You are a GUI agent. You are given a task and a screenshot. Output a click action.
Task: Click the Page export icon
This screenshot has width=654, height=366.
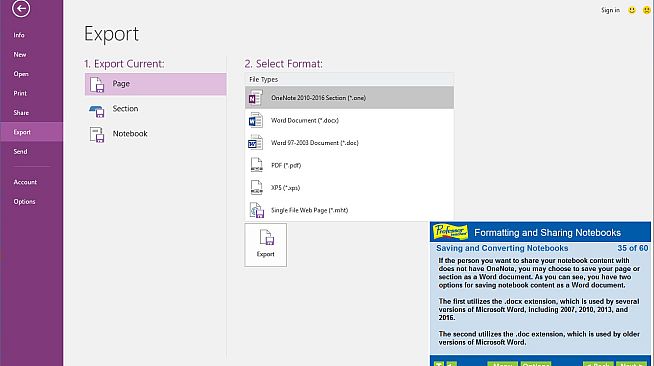[97, 85]
